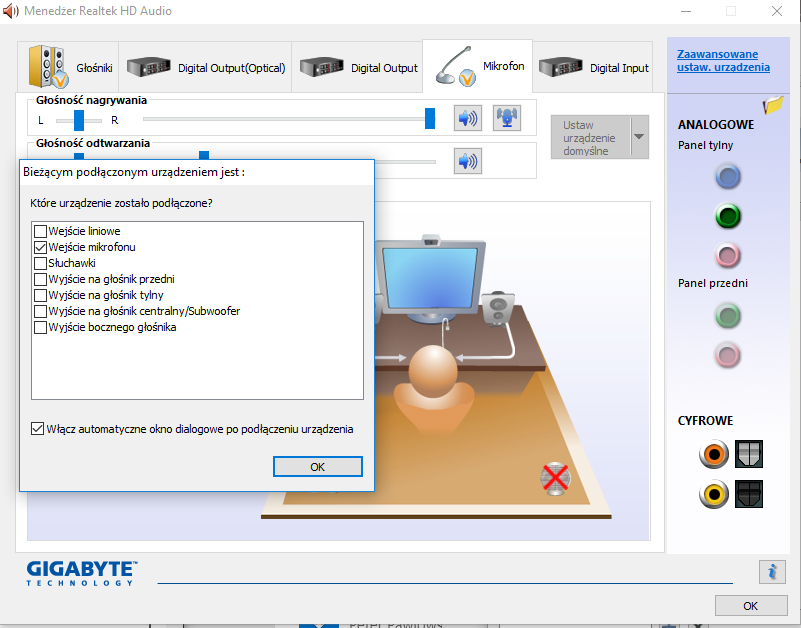The width and height of the screenshot is (801, 628).
Task: Open Zaawansowane ustaw. urządzenia link
Action: click(x=723, y=60)
